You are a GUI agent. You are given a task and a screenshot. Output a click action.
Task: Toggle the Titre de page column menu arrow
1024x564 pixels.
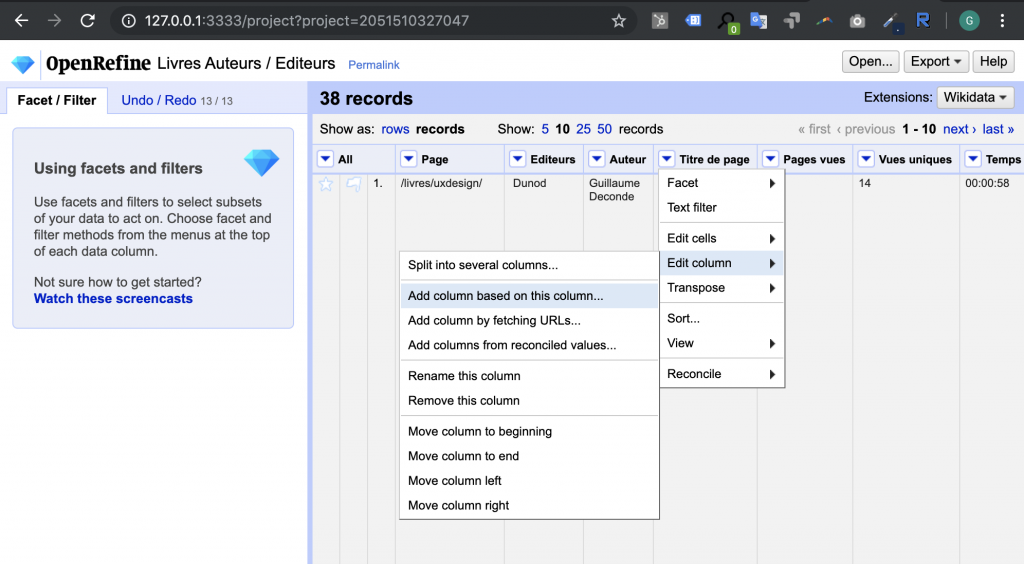pyautogui.click(x=666, y=159)
